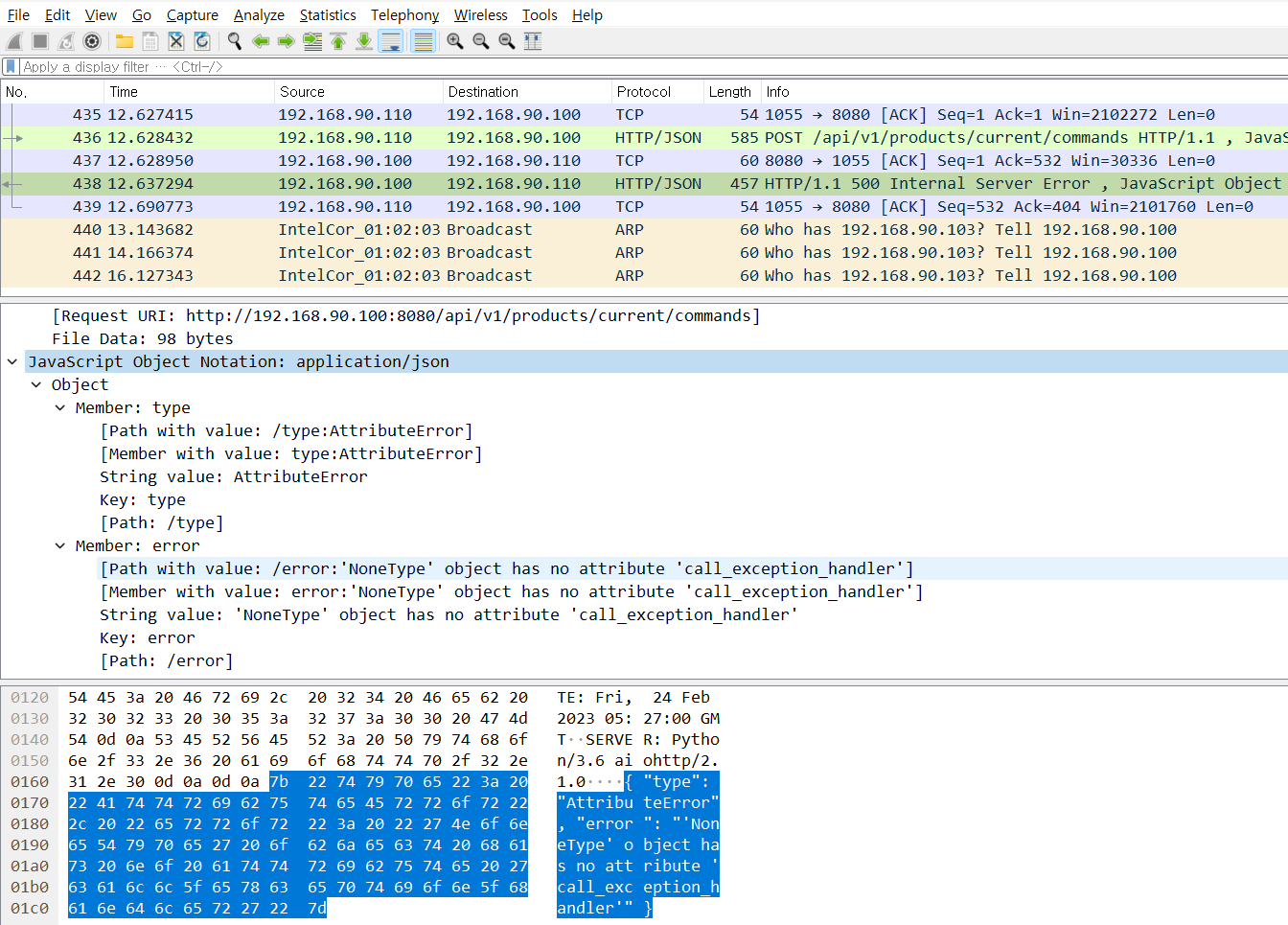The height and width of the screenshot is (925, 1288).
Task: Open the Wireless menu
Action: pos(481,15)
